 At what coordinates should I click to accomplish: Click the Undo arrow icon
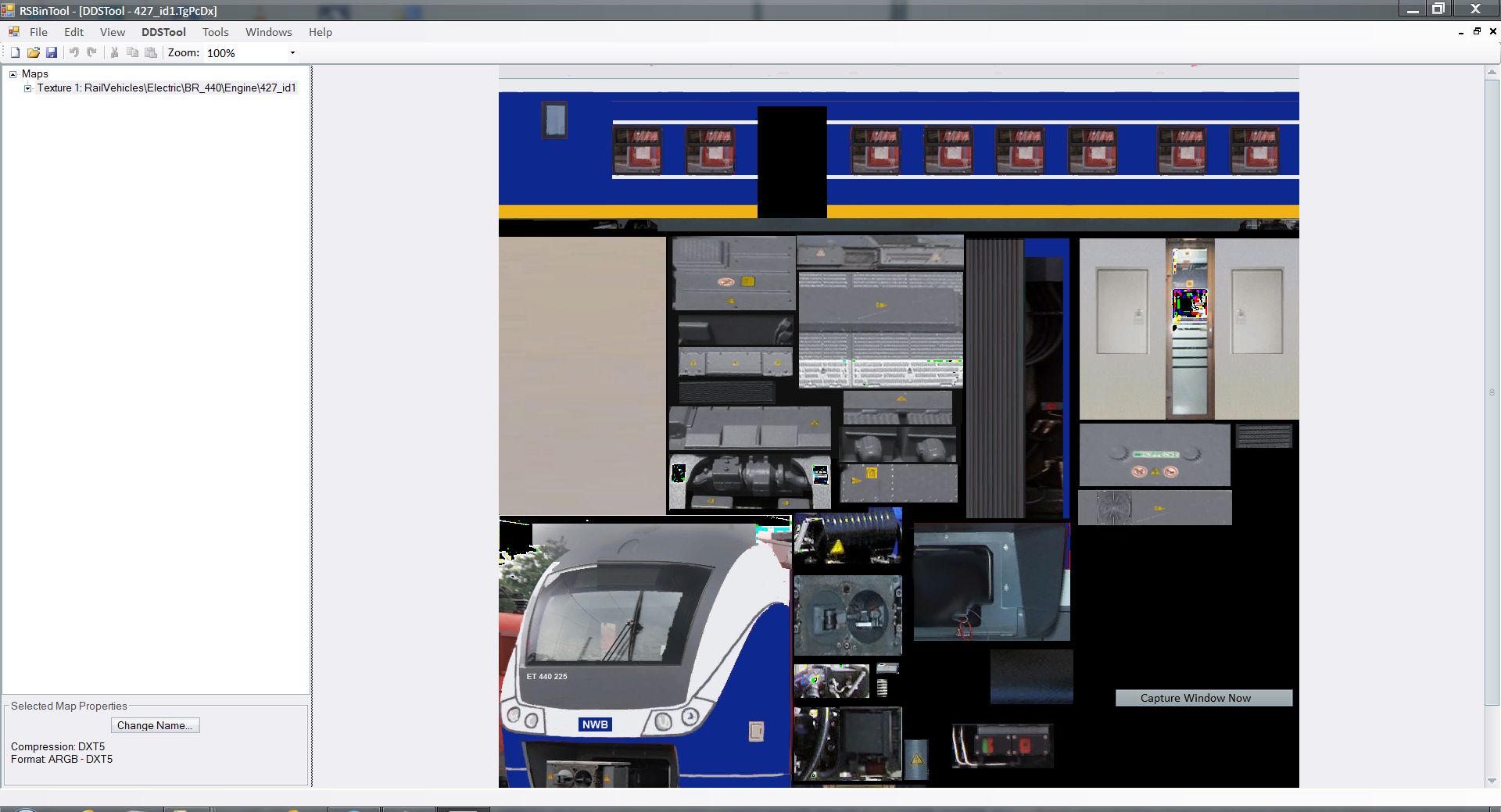pyautogui.click(x=74, y=52)
